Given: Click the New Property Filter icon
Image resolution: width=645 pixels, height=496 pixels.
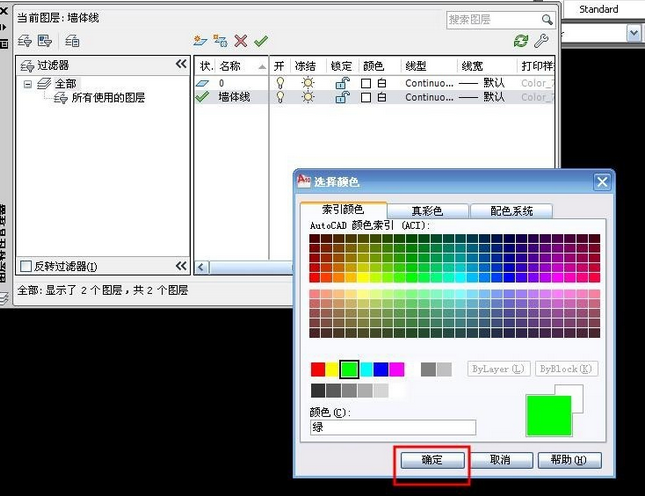Looking at the screenshot, I should pos(24,41).
